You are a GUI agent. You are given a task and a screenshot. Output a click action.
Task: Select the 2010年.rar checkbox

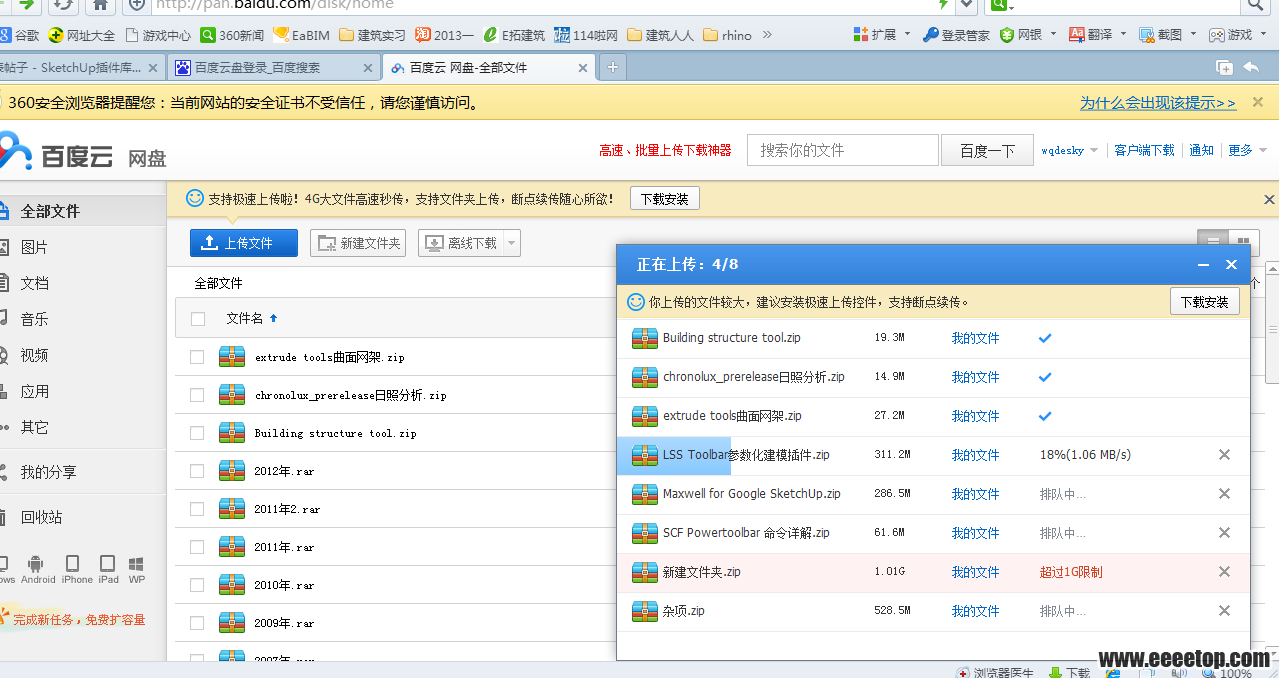coord(197,585)
